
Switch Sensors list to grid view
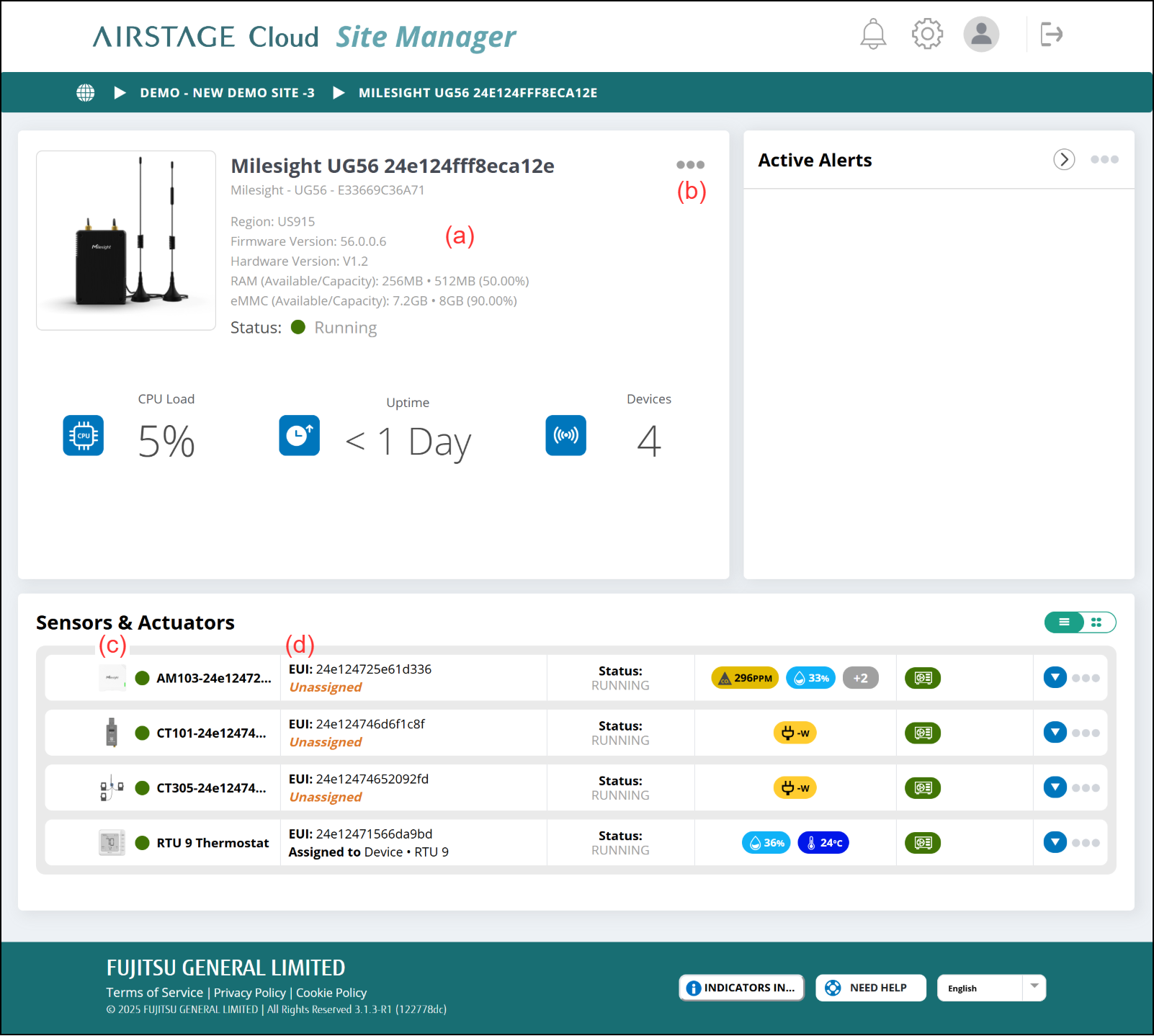coord(1096,622)
